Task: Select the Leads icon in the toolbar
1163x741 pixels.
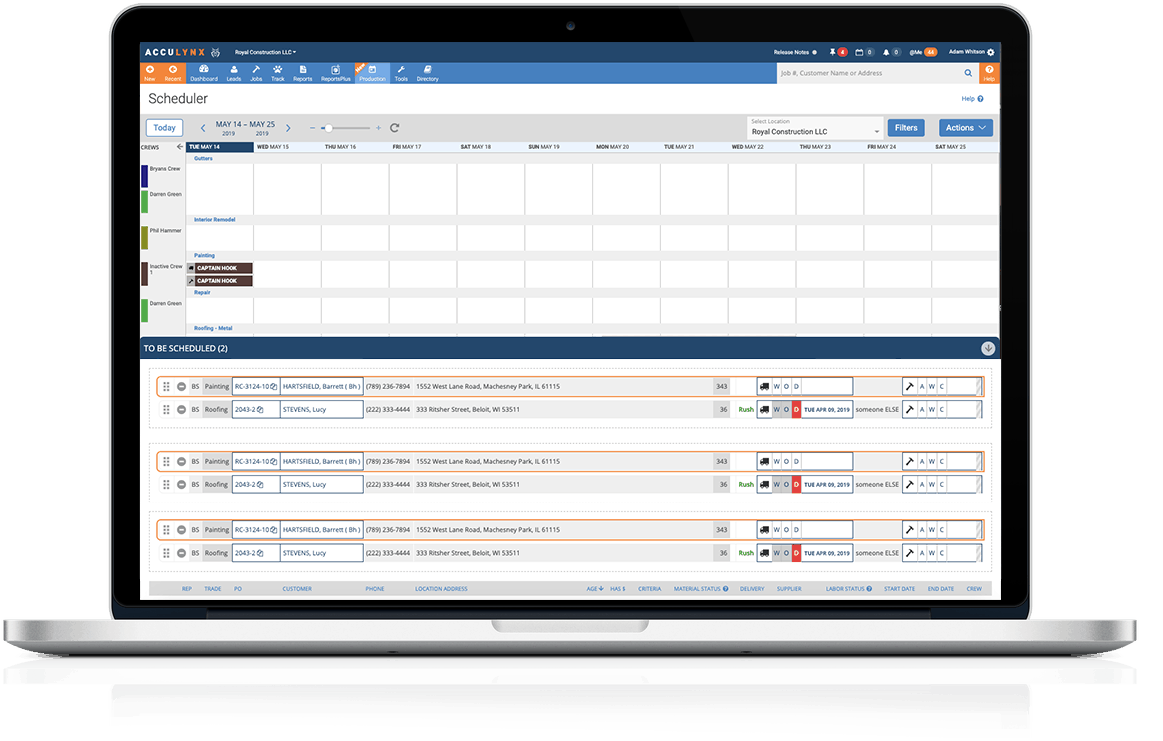Action: pos(233,72)
